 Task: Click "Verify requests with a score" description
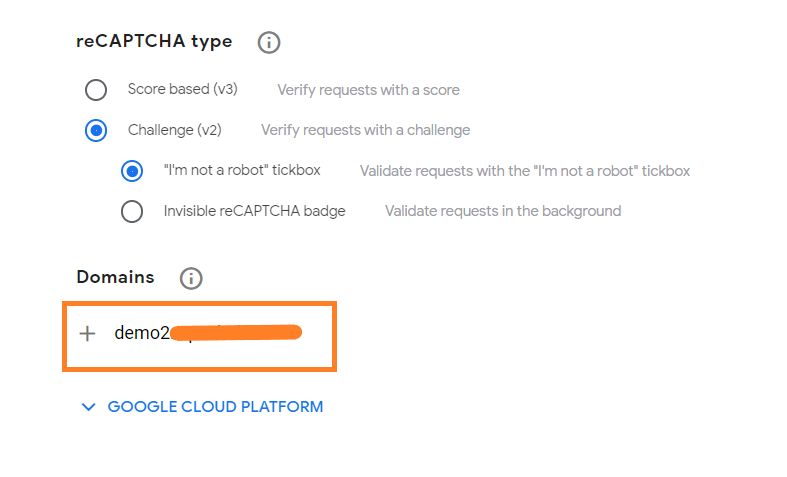368,90
